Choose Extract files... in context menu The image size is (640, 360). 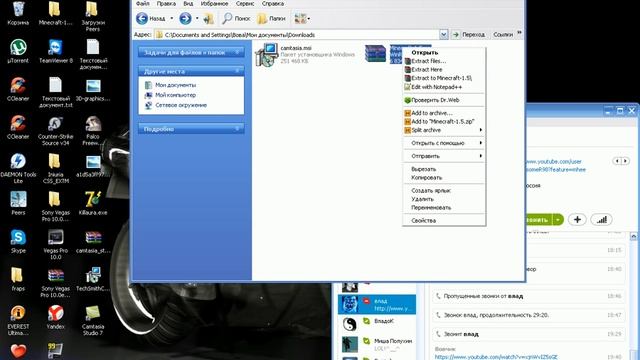point(444,61)
